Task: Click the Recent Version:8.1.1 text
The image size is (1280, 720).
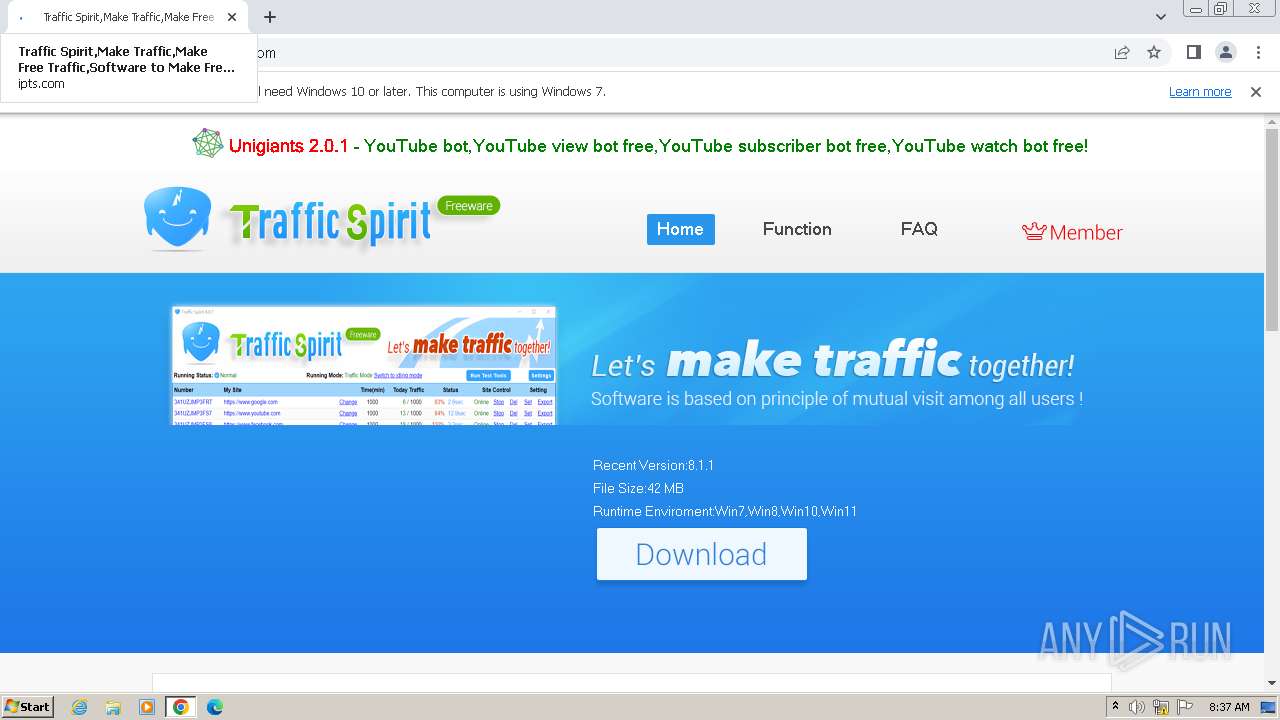Action: 653,465
